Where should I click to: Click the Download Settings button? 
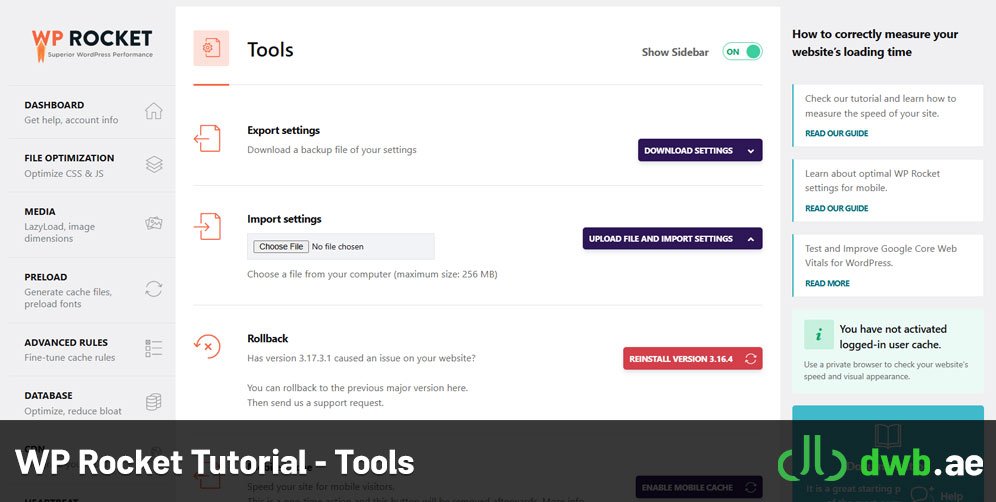[700, 151]
